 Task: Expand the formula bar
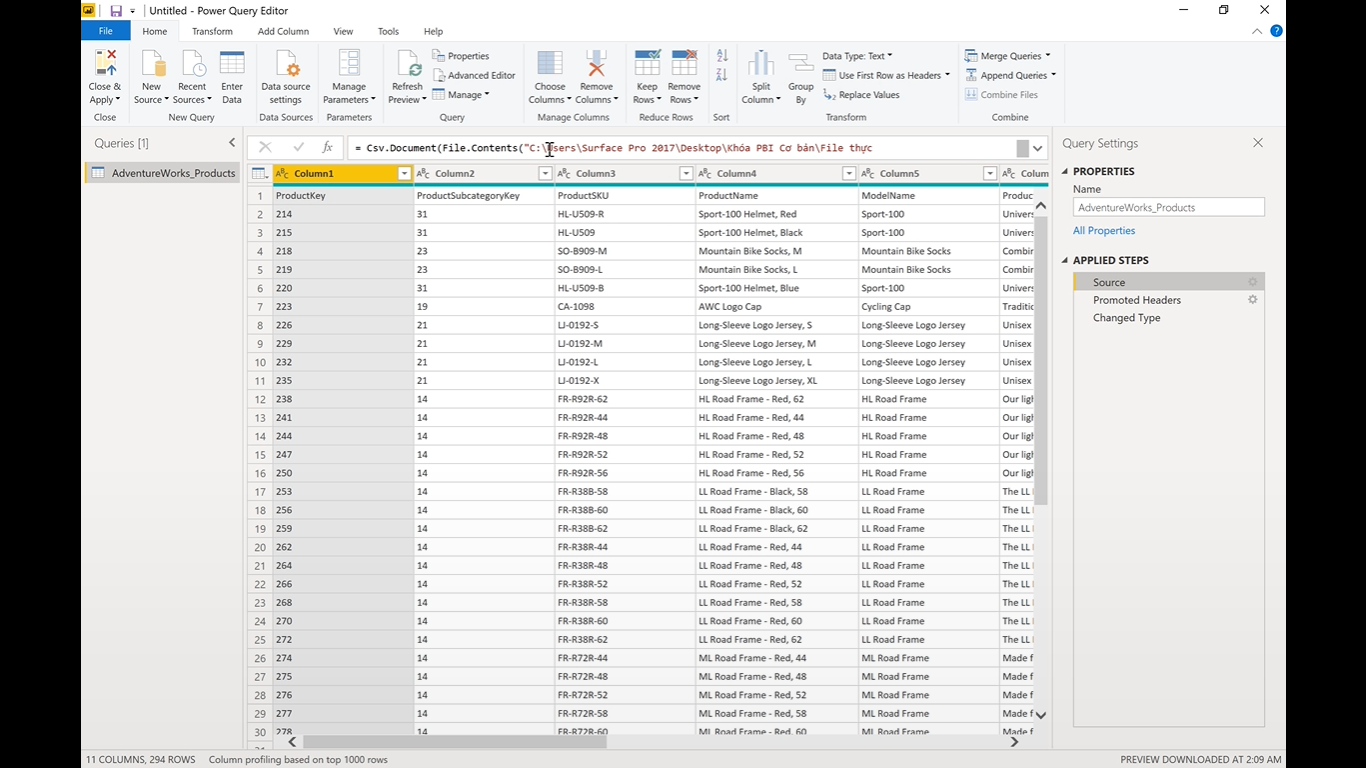point(1038,148)
